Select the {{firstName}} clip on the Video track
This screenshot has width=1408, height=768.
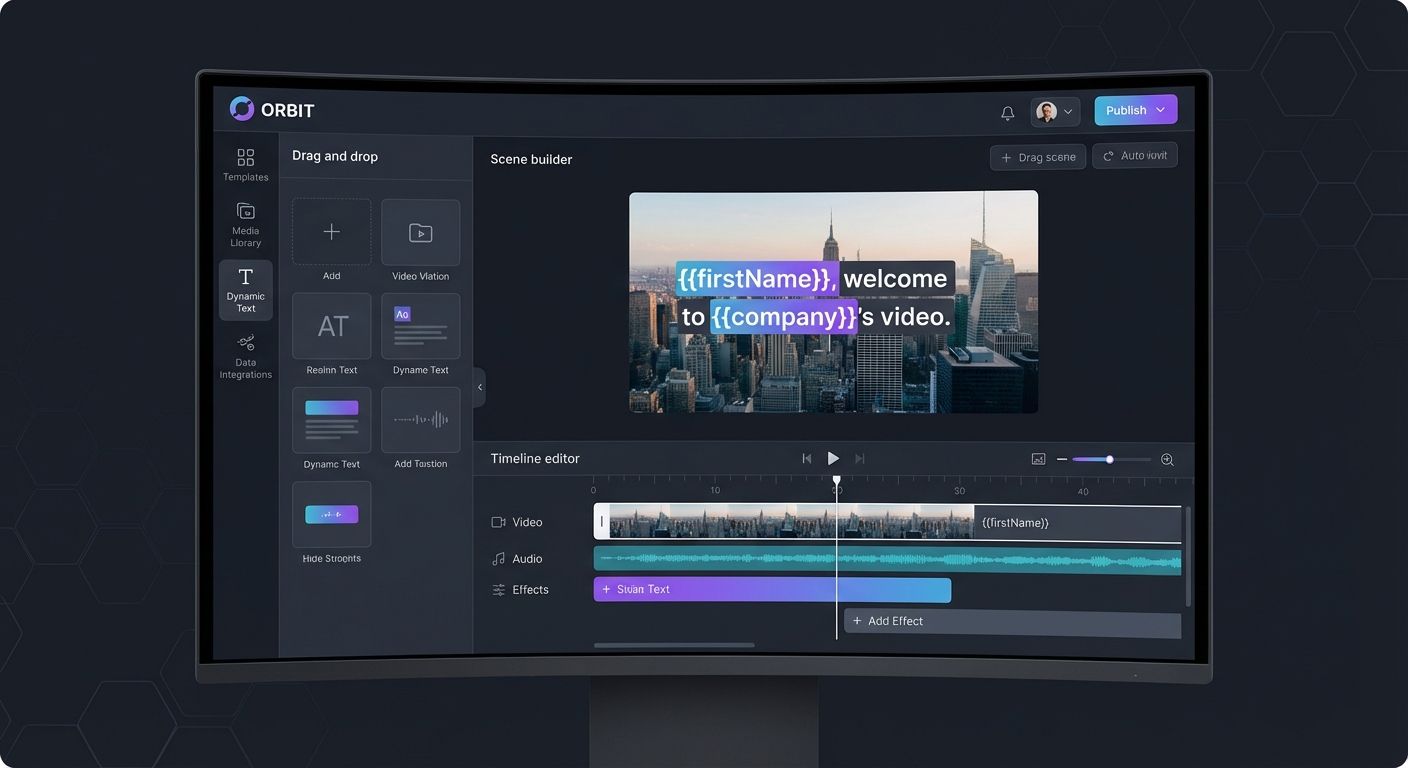(1075, 522)
